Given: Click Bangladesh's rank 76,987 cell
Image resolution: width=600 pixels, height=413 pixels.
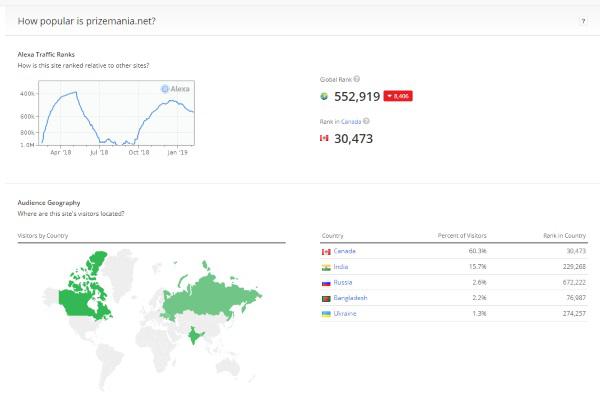Looking at the screenshot, I should click(576, 298).
